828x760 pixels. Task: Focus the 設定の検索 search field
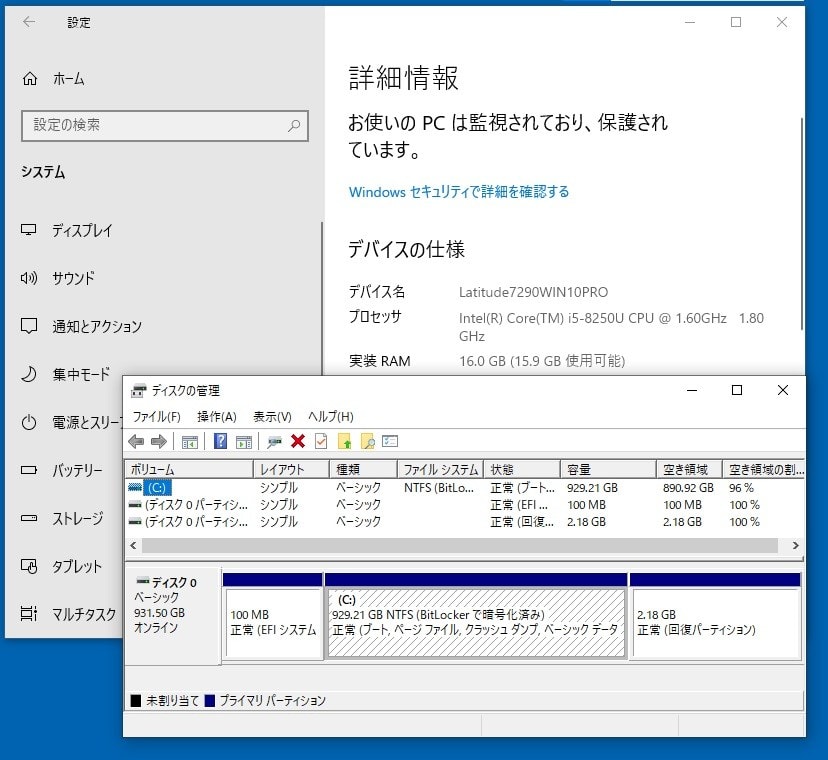(165, 126)
